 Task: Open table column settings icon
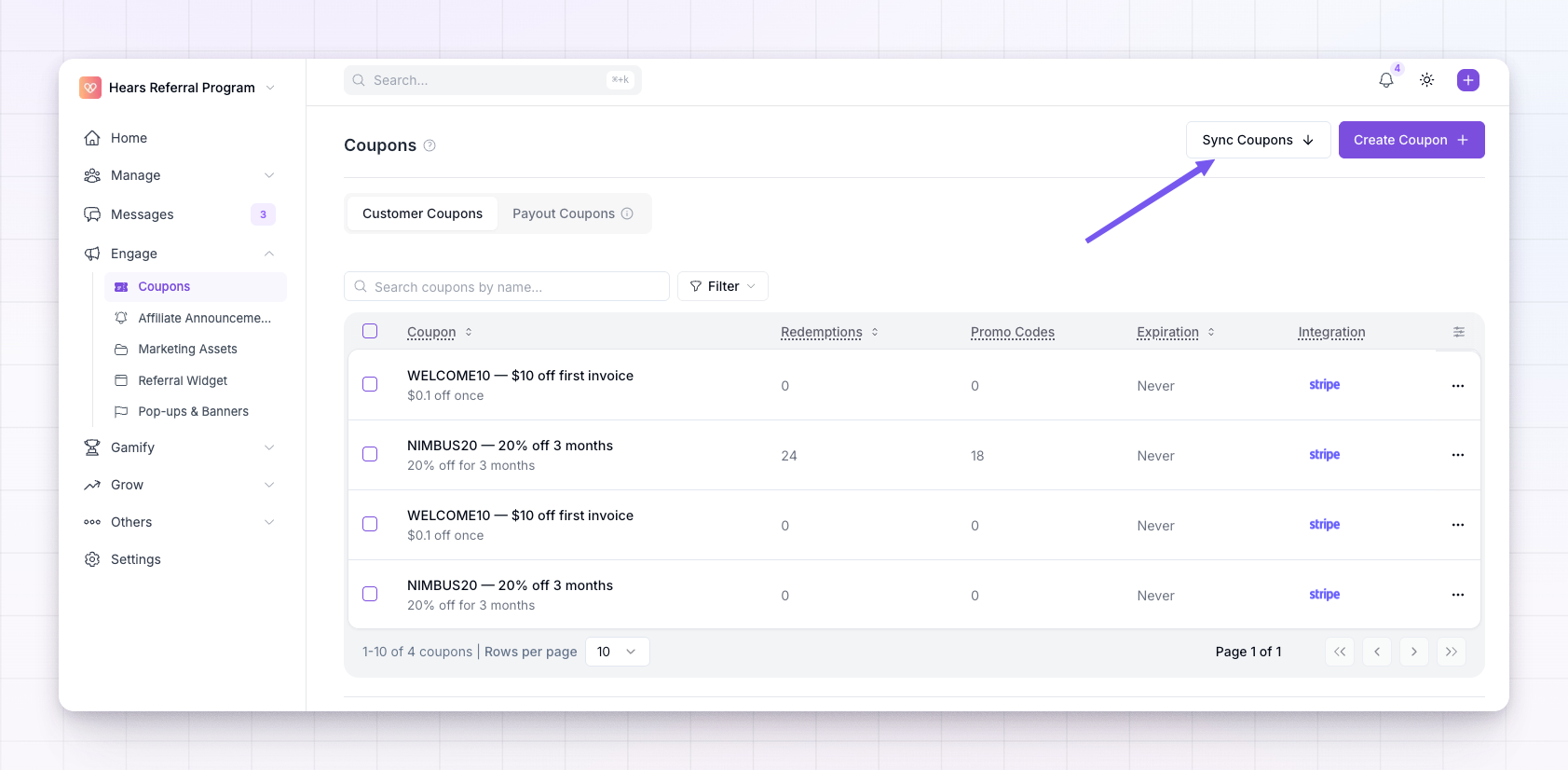(x=1459, y=332)
